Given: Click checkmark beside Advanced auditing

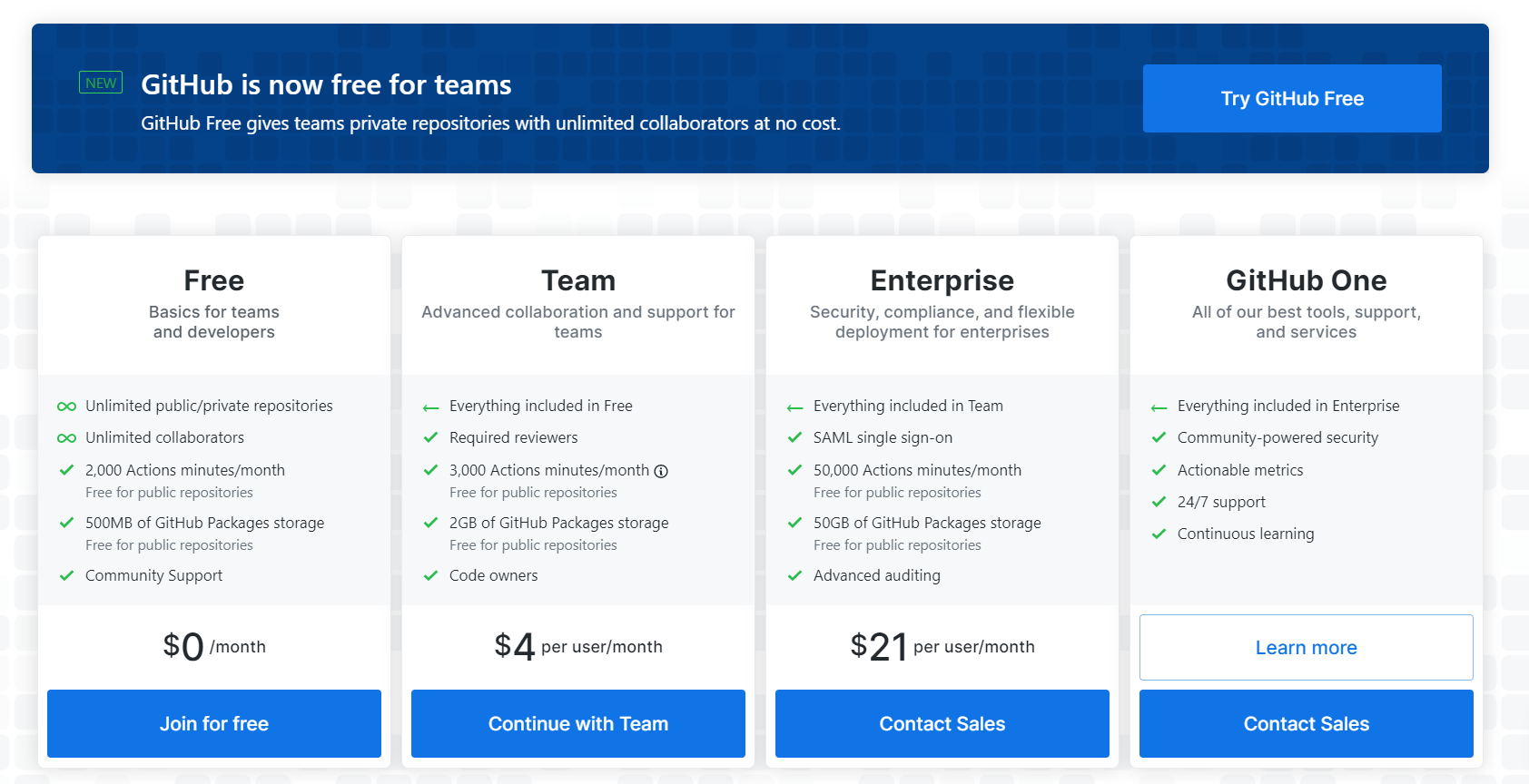Looking at the screenshot, I should point(794,575).
